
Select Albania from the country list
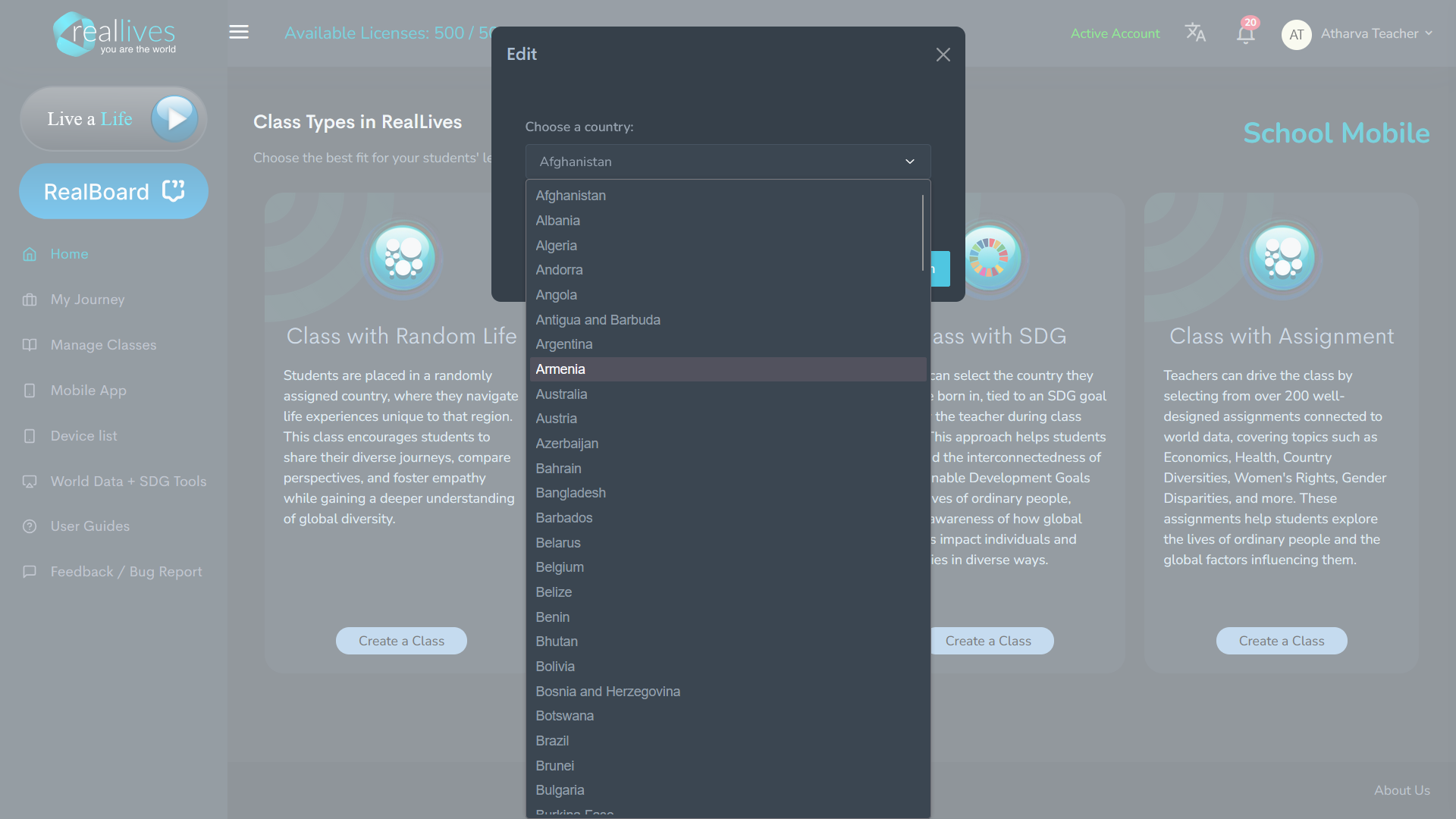728,221
